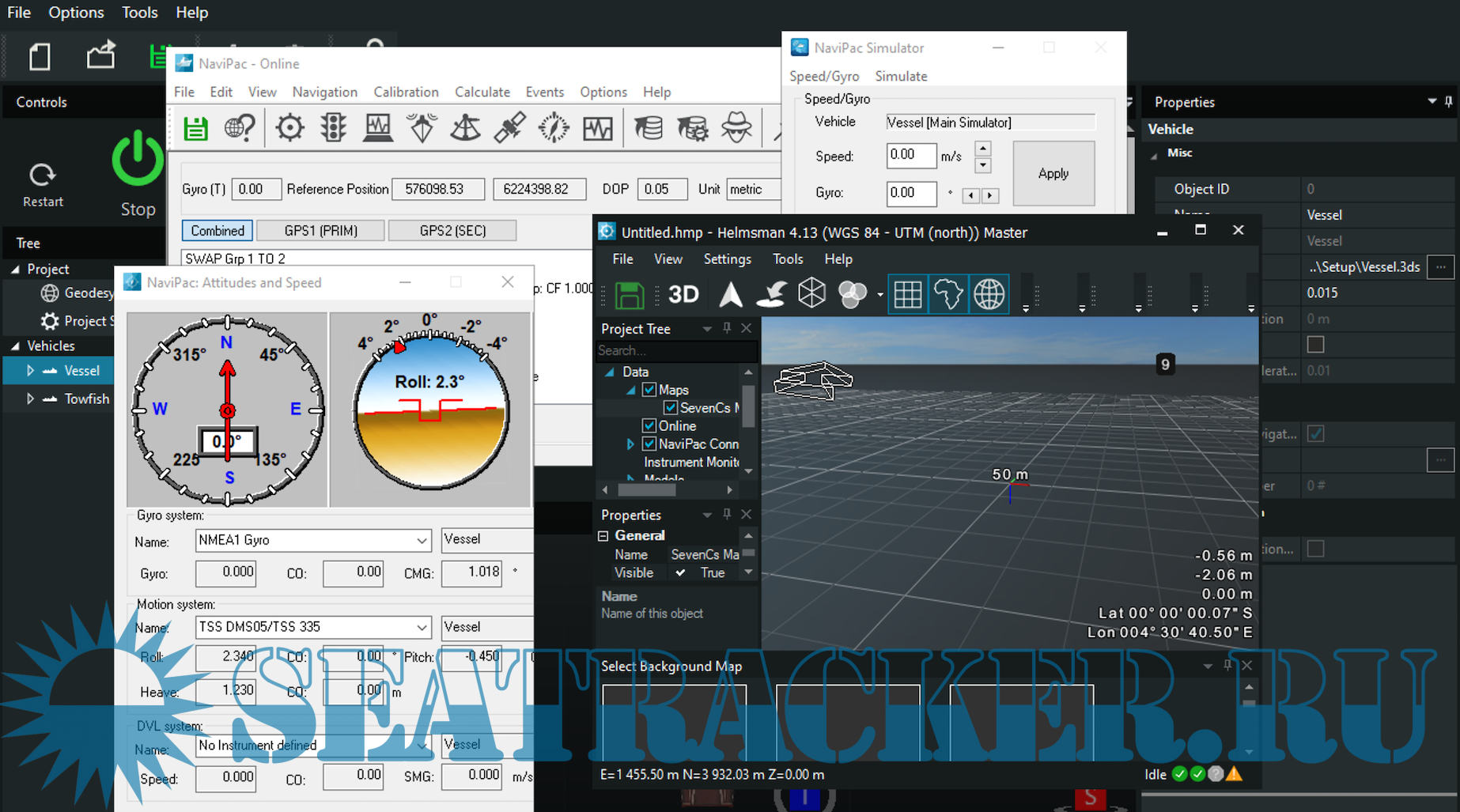The width and height of the screenshot is (1460, 812).
Task: Click the Apply button in Simulator
Action: tap(1053, 173)
